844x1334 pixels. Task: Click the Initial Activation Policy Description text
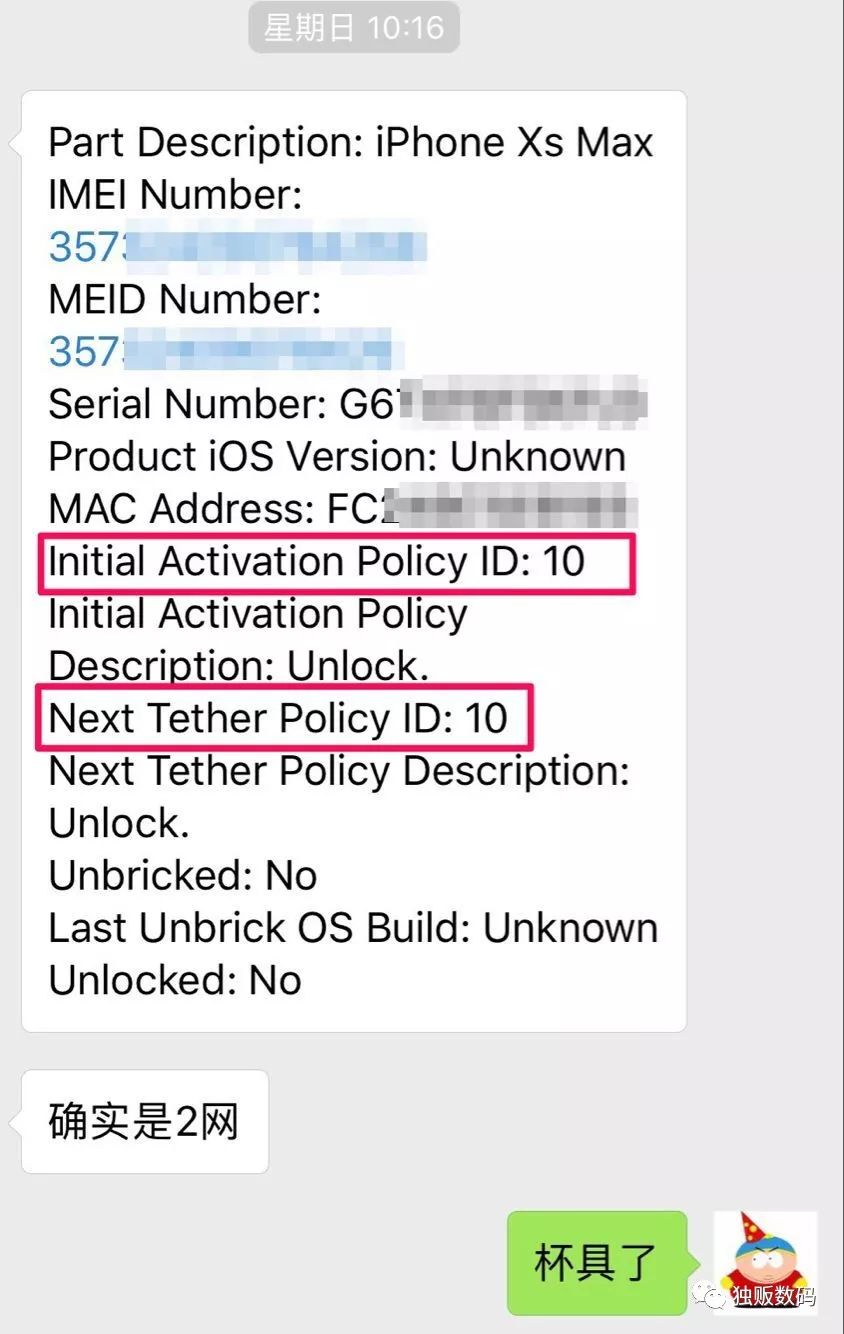[258, 640]
